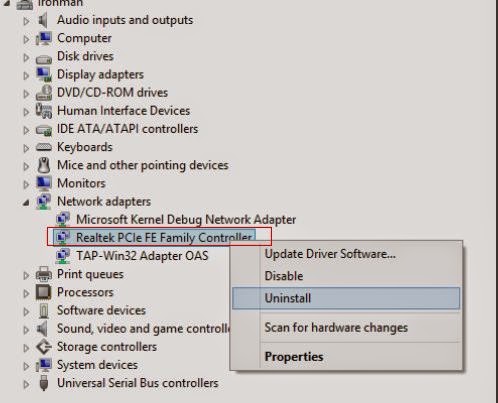Select the System devices label
Image resolution: width=498 pixels, height=403 pixels.
click(x=97, y=365)
